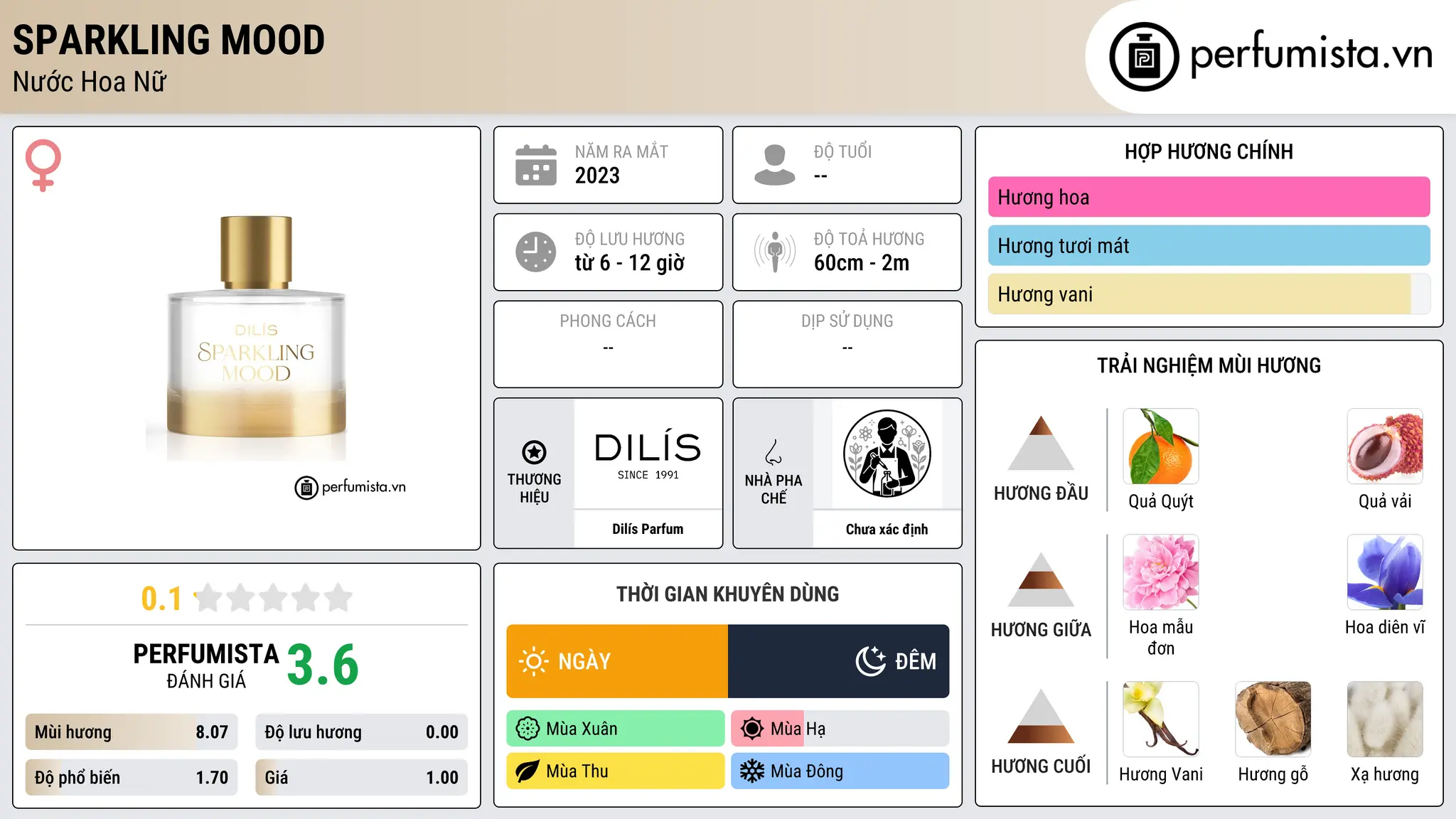Open the Hoa mẫu đơn peony image

[x=1161, y=572]
